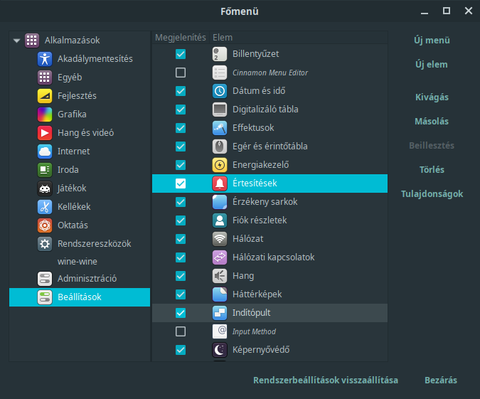Click the Digitalizáló tábla tablet icon
Screen dimensions: 480x399
coord(220,109)
